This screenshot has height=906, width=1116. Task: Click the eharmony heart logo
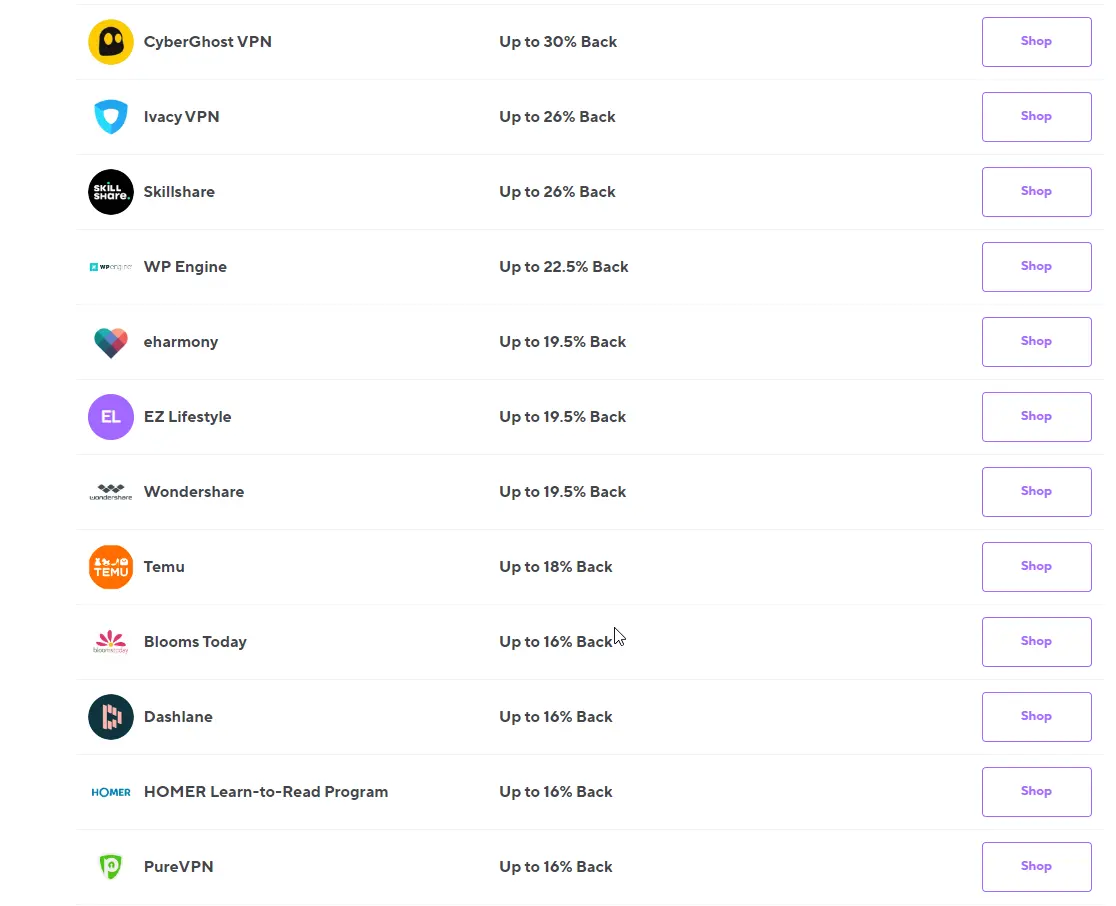point(110,342)
